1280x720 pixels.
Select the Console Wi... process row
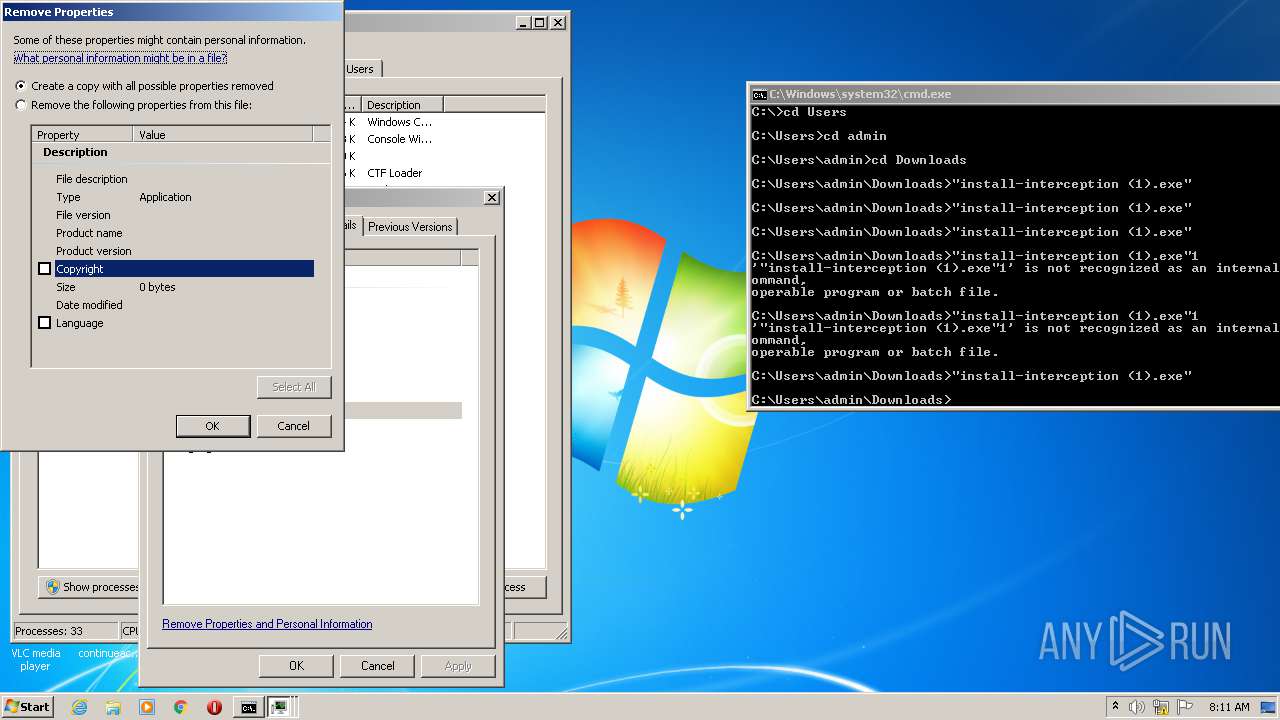pyautogui.click(x=444, y=139)
